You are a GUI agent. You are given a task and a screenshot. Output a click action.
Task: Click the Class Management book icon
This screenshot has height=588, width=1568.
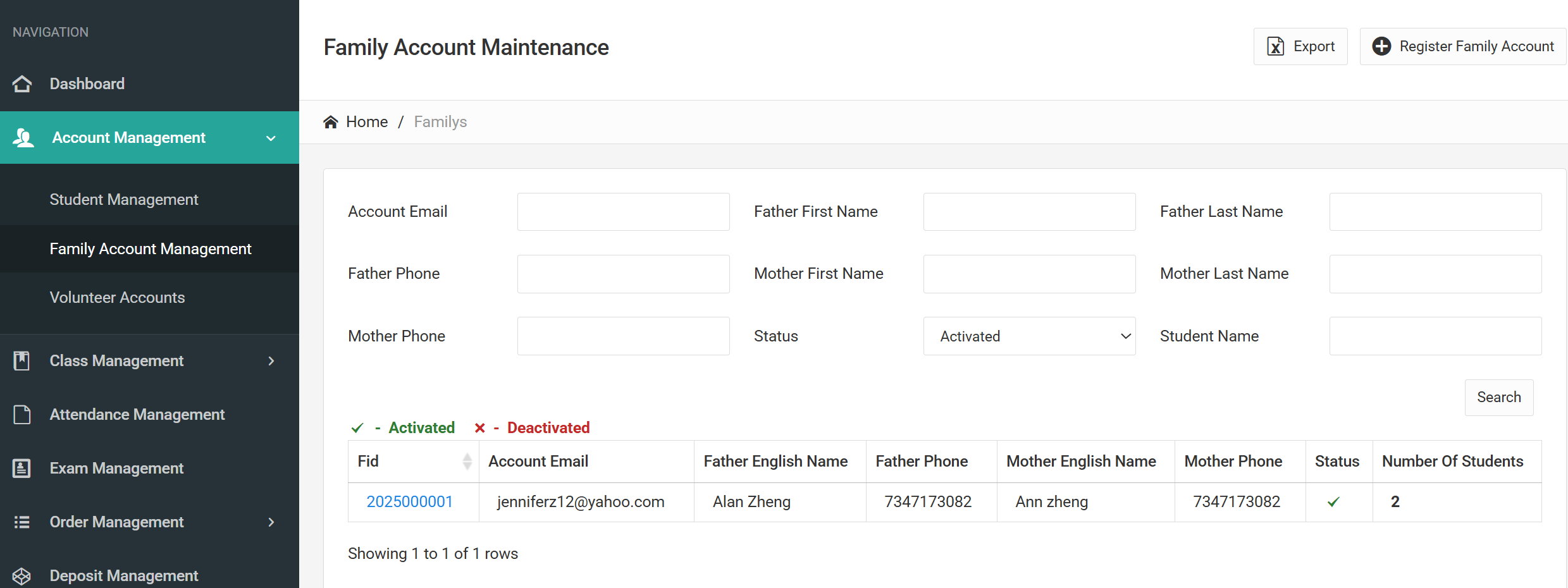(x=22, y=361)
